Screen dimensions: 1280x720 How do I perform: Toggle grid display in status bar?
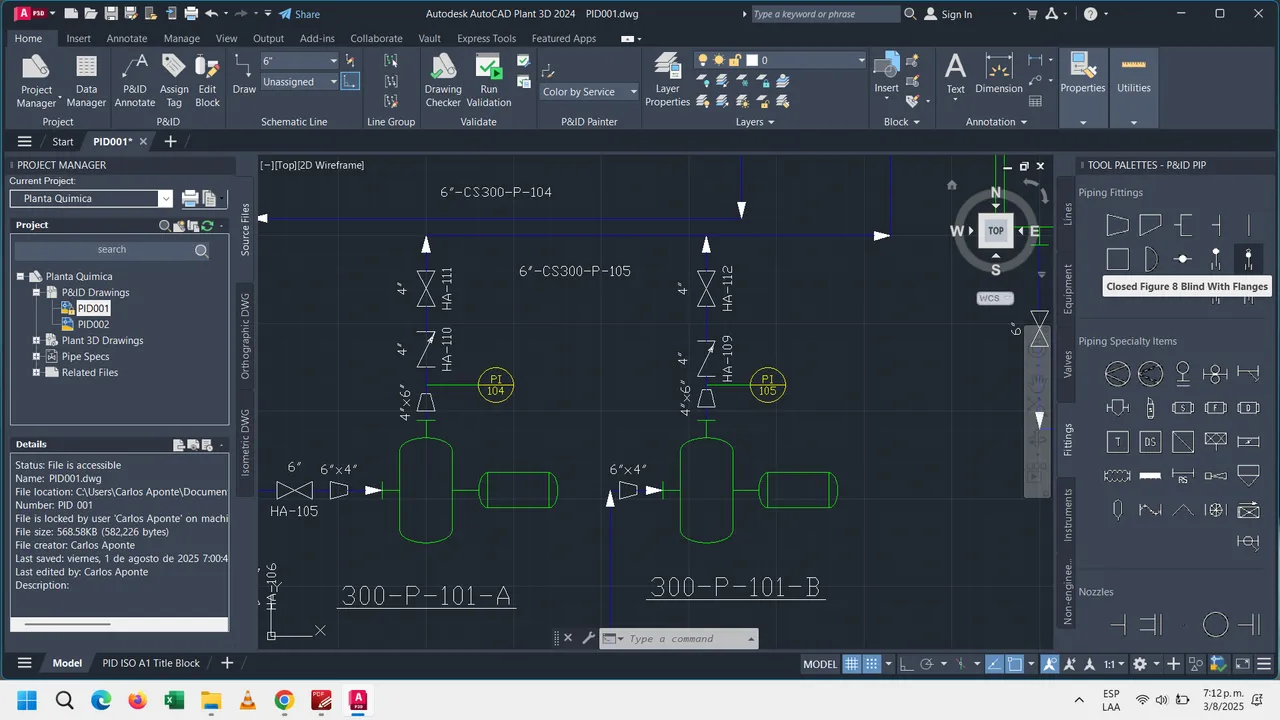pos(852,664)
